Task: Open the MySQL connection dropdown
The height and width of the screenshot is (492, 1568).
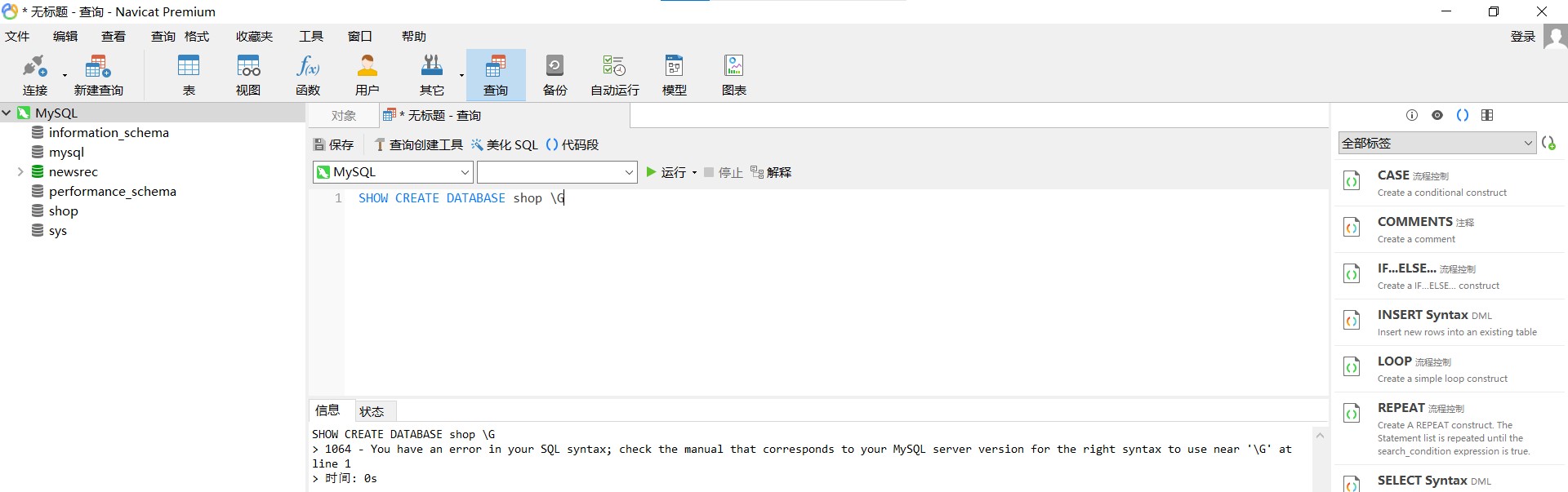Action: (394, 172)
